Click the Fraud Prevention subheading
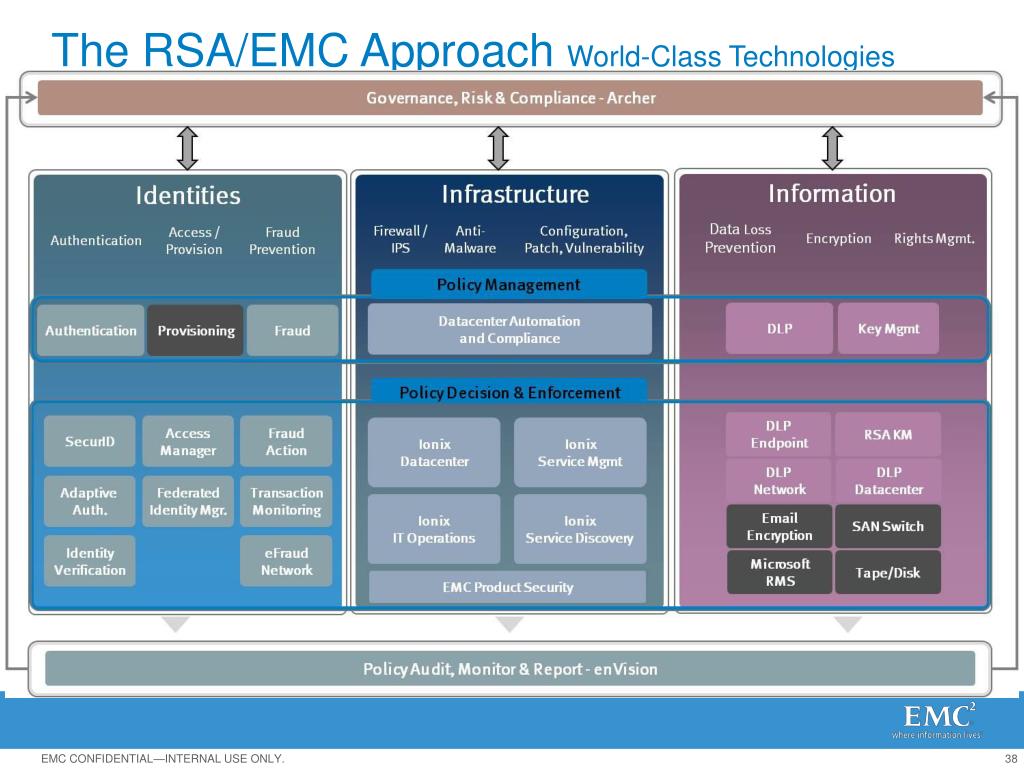The height and width of the screenshot is (768, 1024). click(282, 240)
